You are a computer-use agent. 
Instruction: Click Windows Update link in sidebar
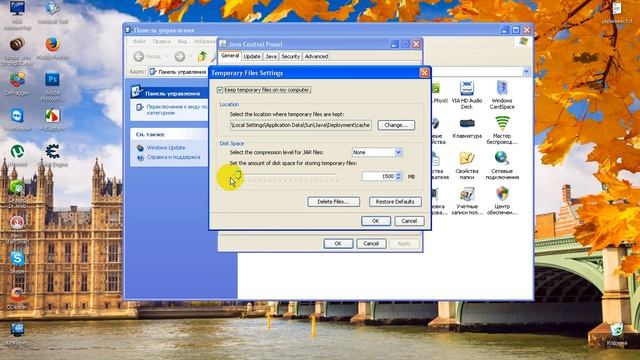(x=166, y=148)
